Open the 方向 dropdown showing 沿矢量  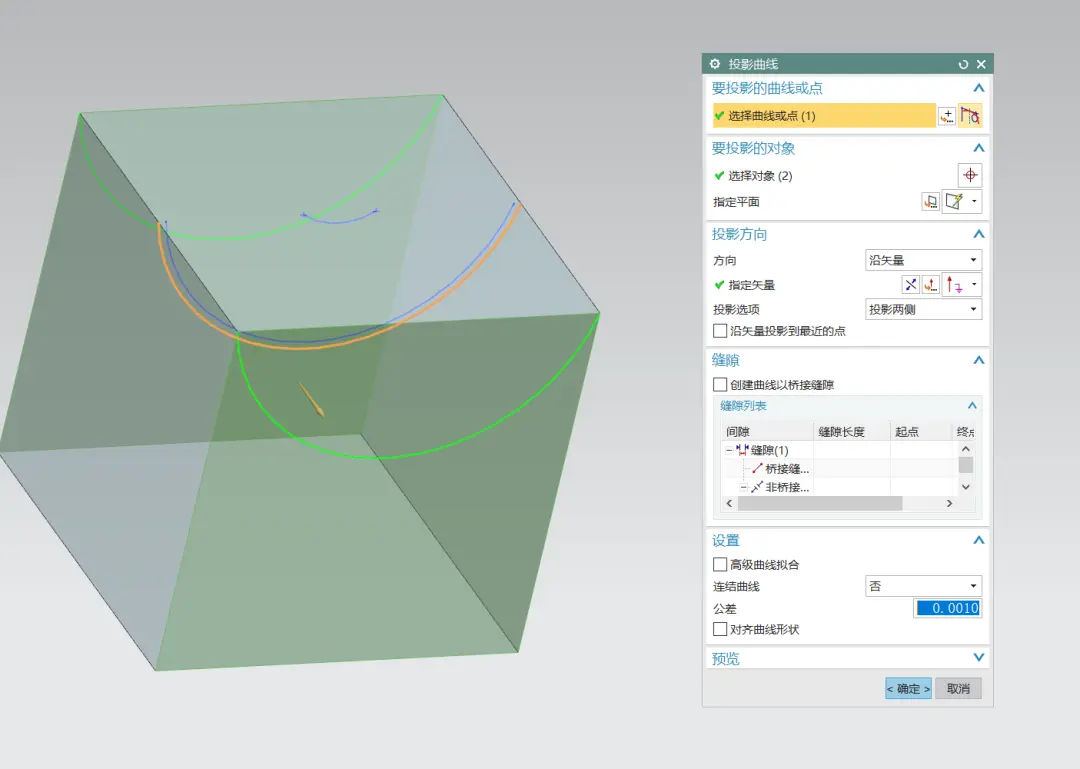[923, 260]
